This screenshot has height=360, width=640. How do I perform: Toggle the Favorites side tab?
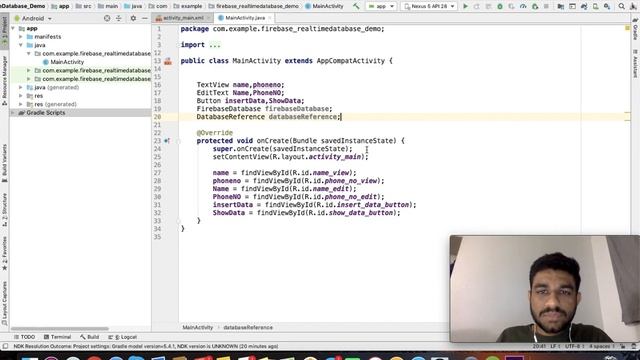(x=4, y=253)
